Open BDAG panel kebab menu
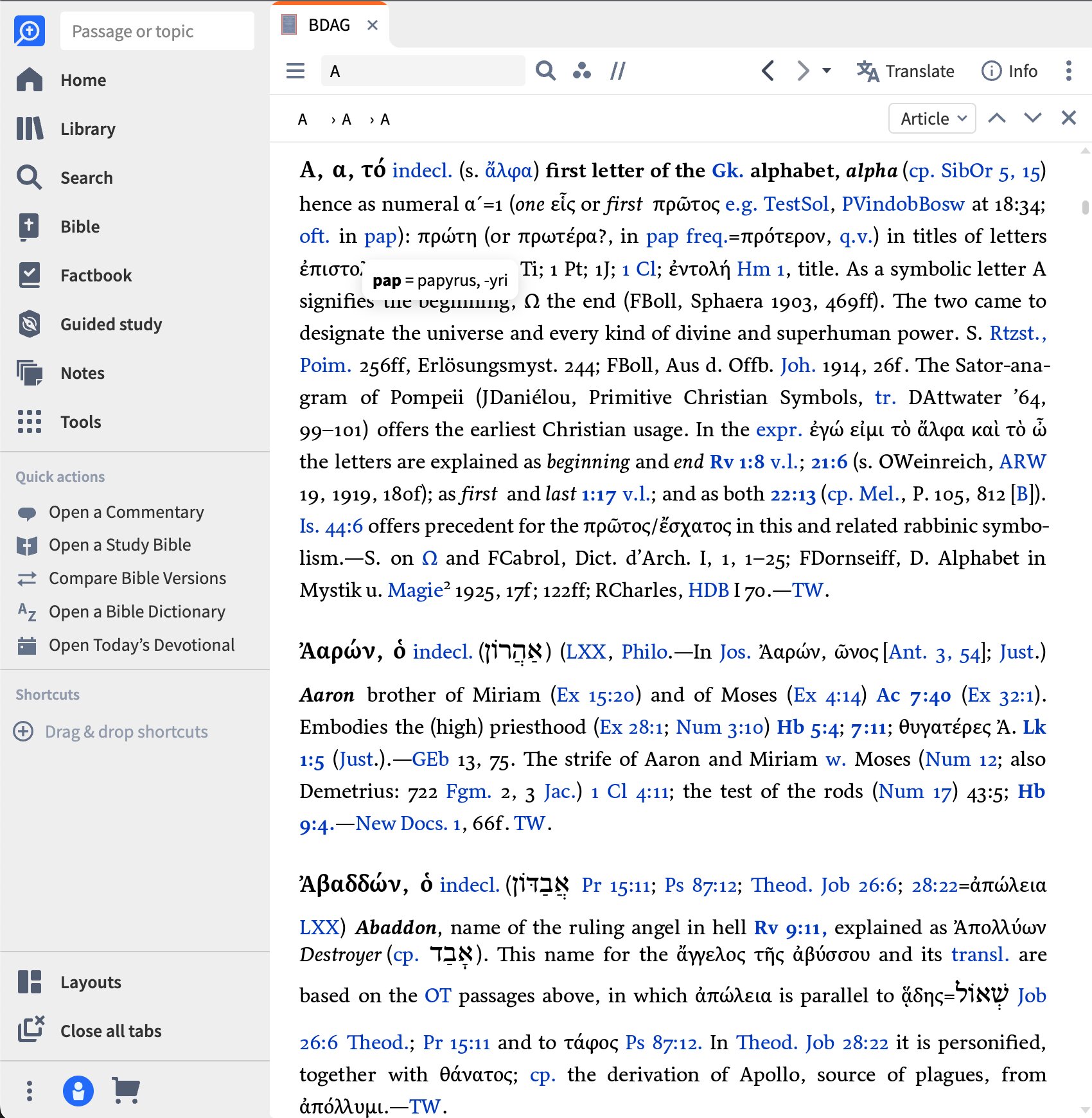This screenshot has height=1118, width=1092. (x=1068, y=71)
